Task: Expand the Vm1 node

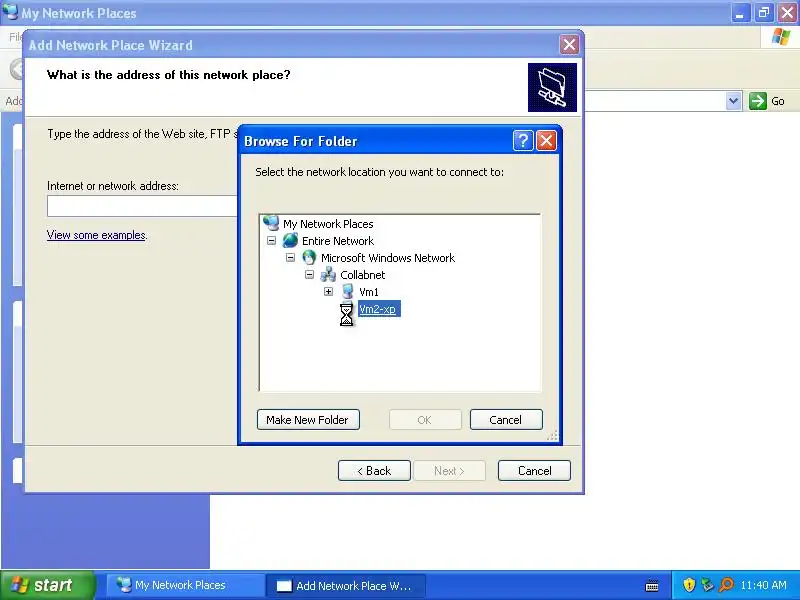Action: tap(329, 292)
